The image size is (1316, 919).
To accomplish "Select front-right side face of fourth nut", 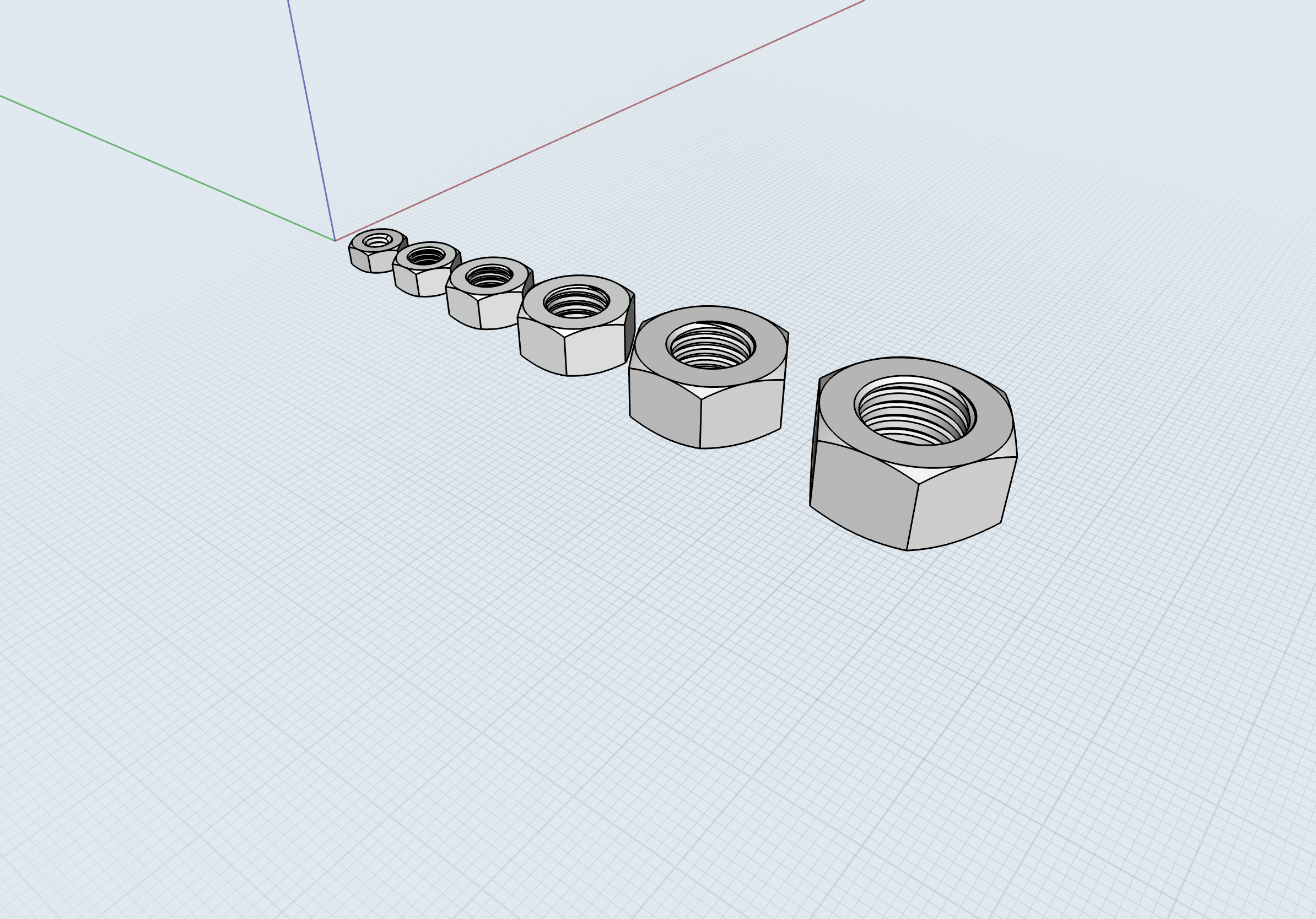I will point(595,350).
